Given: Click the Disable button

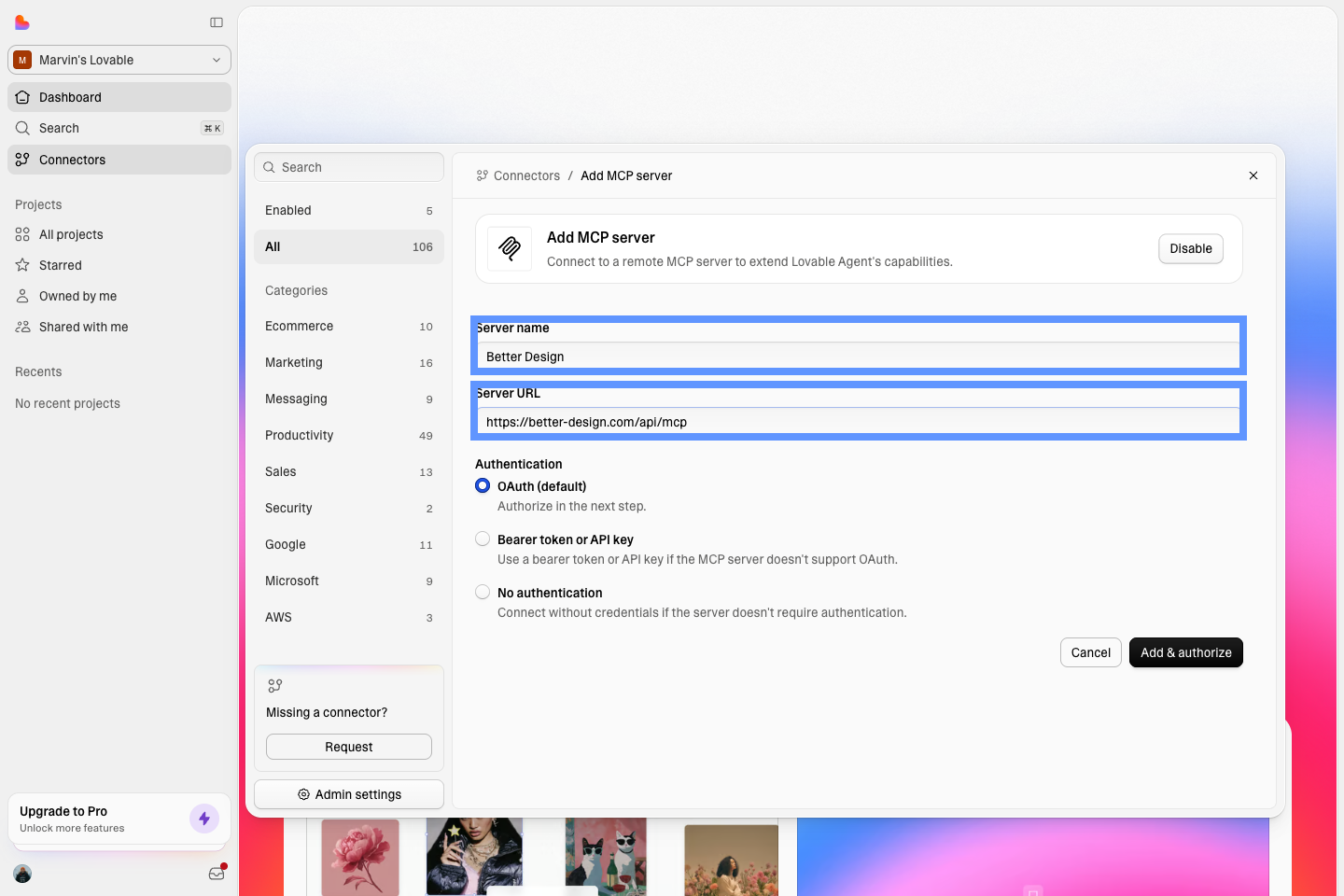Looking at the screenshot, I should click(1191, 248).
